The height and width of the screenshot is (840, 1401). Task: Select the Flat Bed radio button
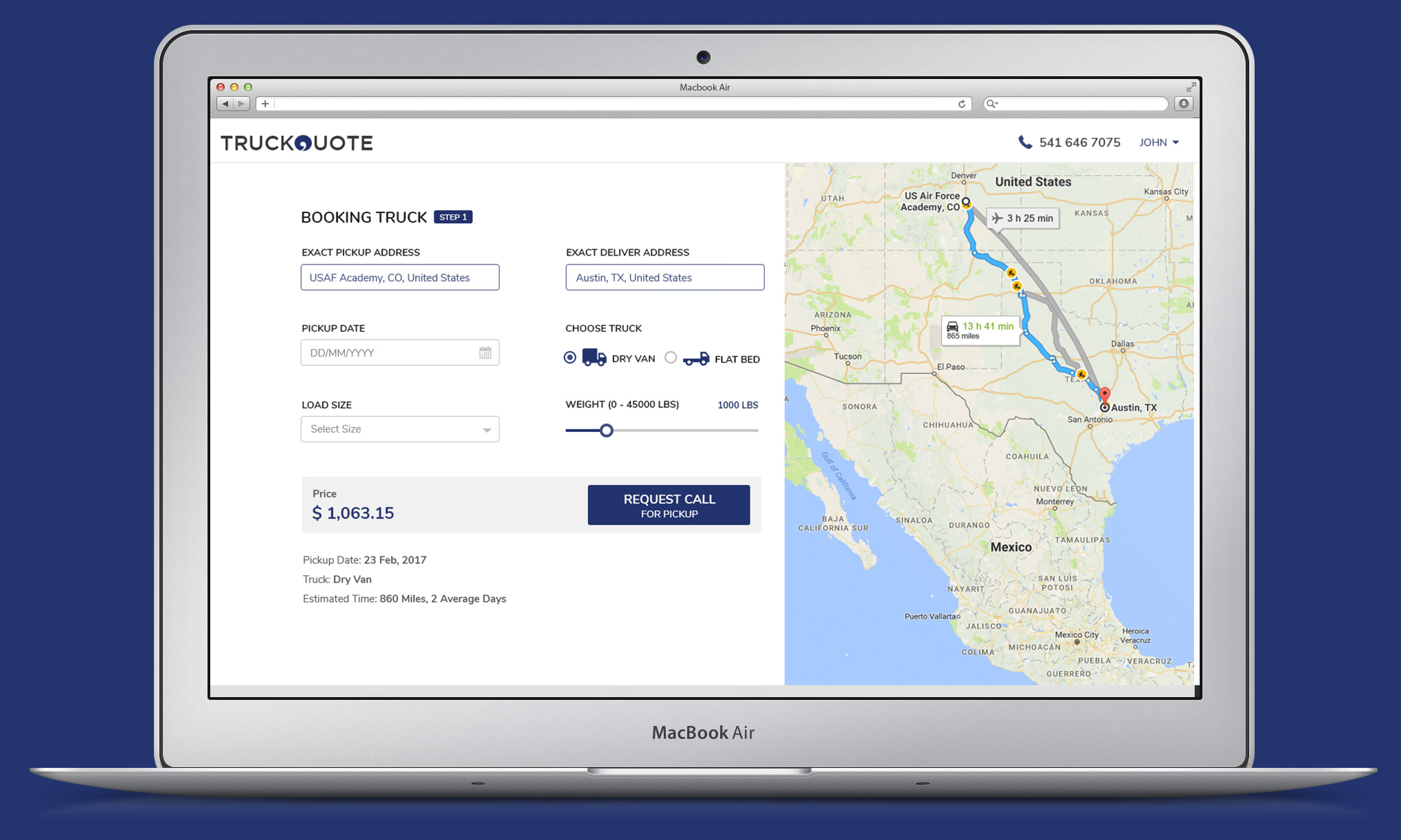point(671,358)
